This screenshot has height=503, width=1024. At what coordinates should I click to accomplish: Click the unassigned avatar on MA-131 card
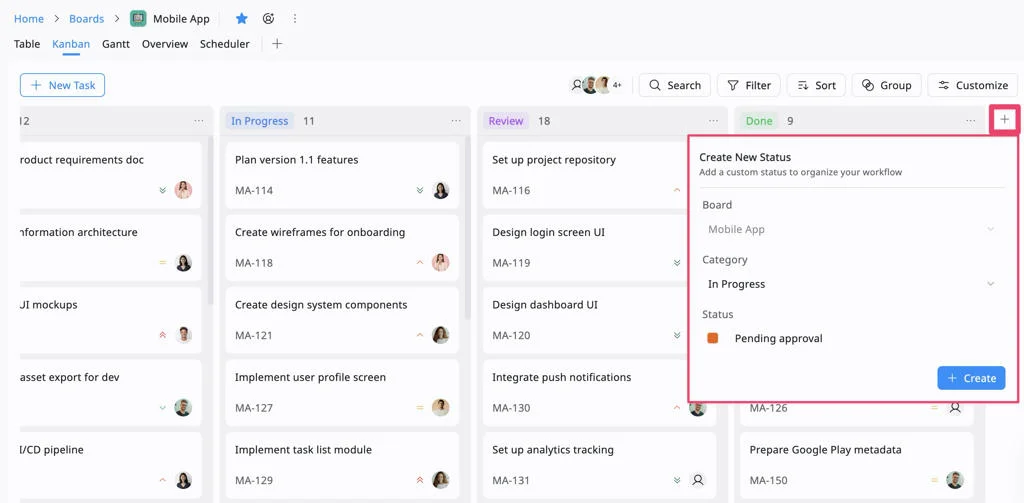pos(698,480)
